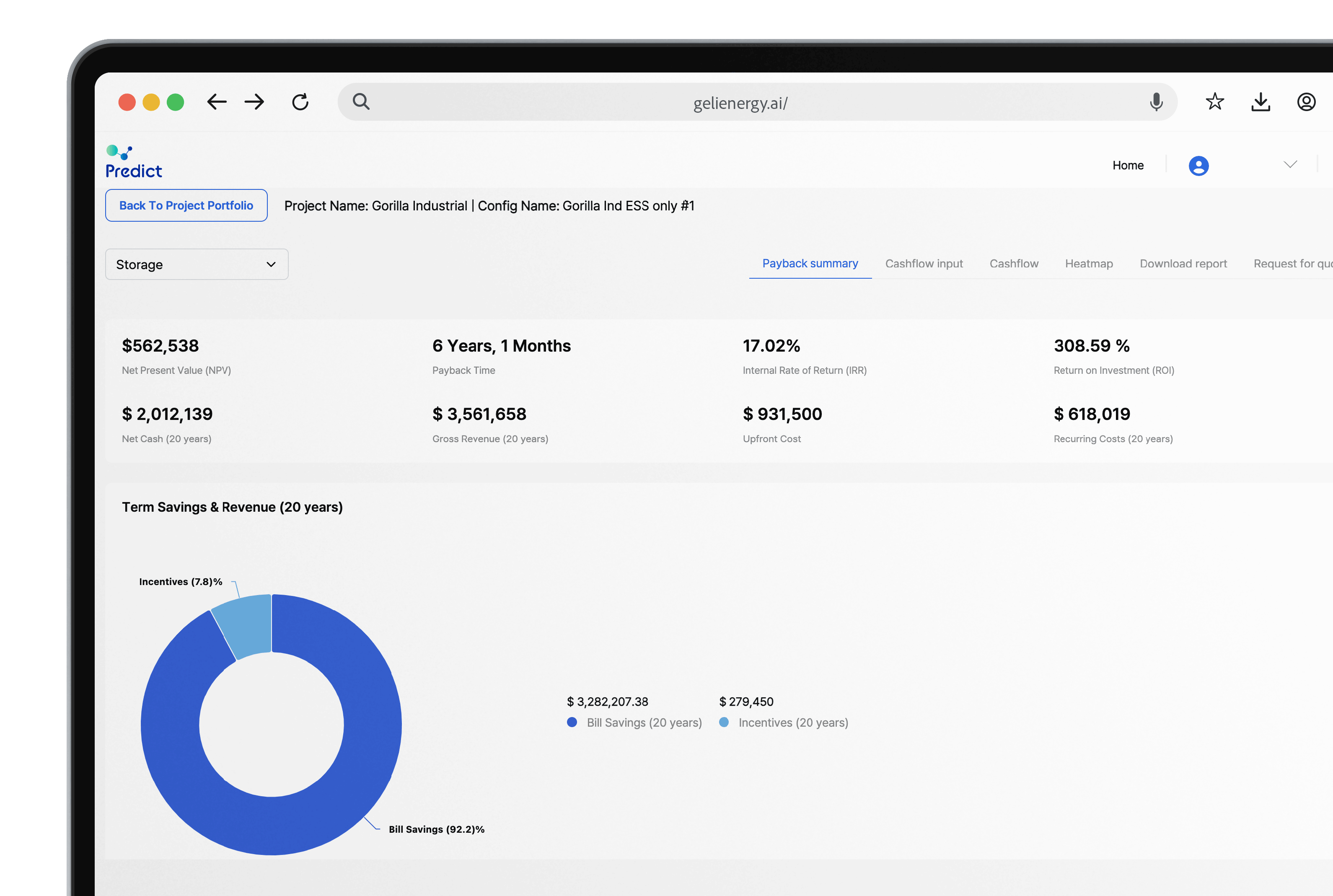This screenshot has height=896, width=1333.
Task: Click Back To Project Portfolio button
Action: [186, 205]
